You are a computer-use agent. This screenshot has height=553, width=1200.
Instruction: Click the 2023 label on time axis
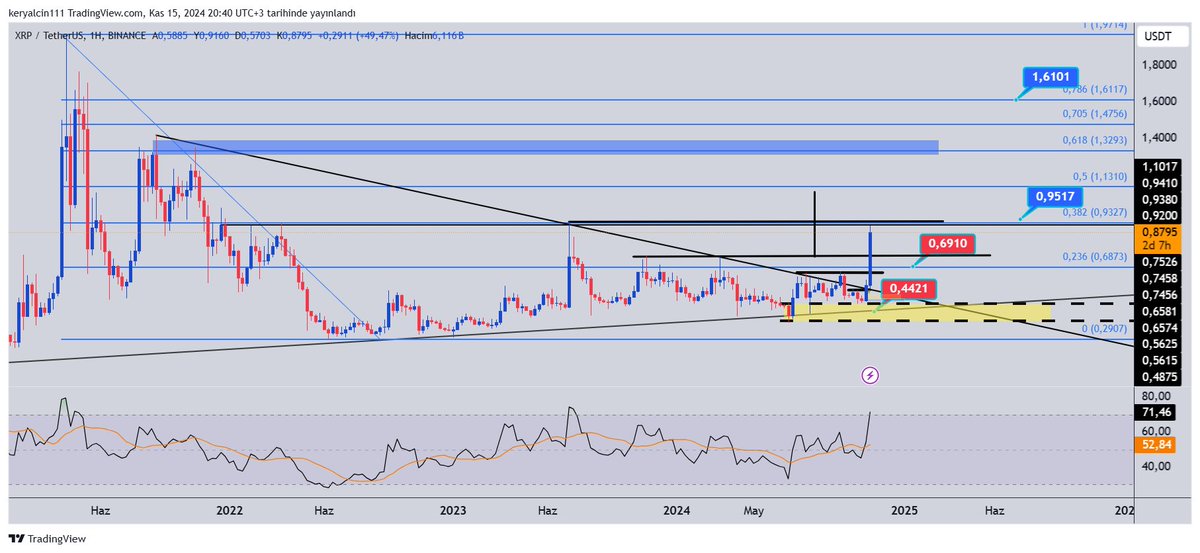(x=453, y=510)
